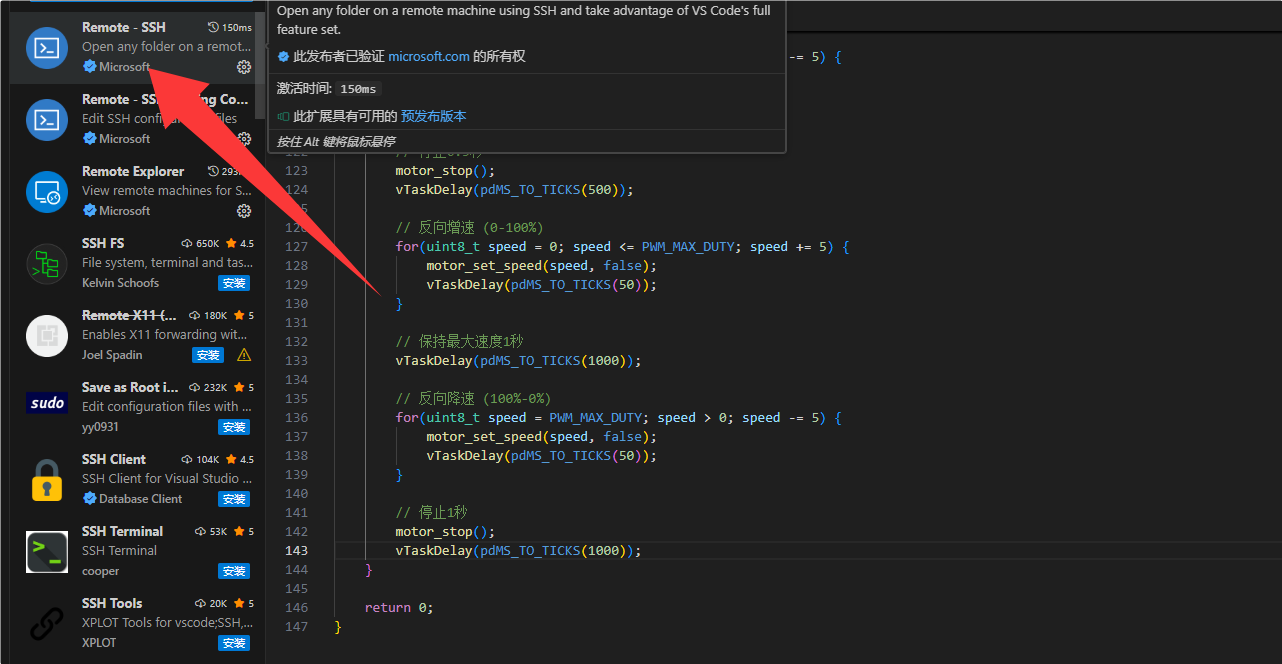Image resolution: width=1282 pixels, height=664 pixels.
Task: Click the warning triangle on Remote X11
Action: tap(244, 355)
